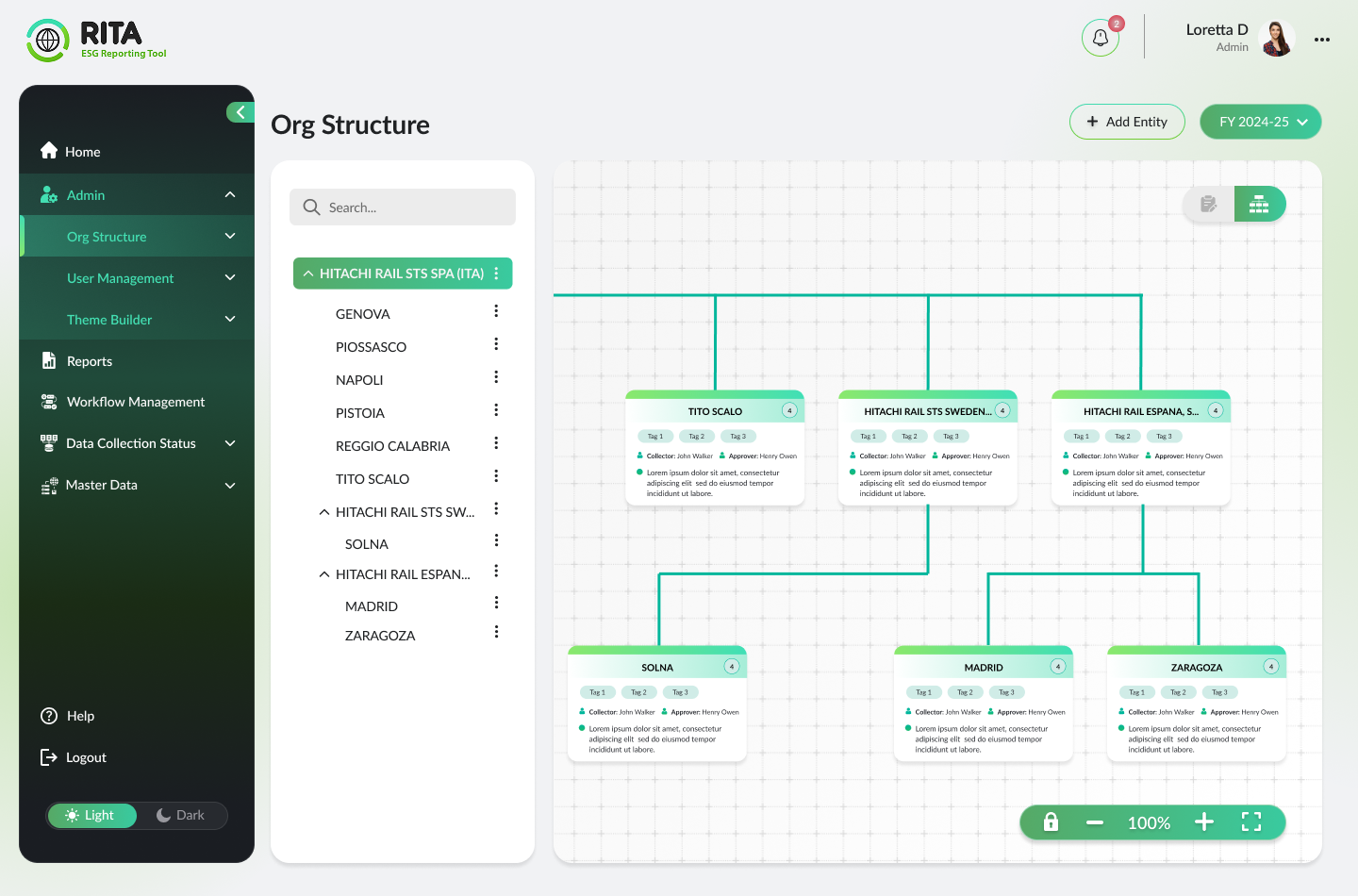Click the HITACHI RAIL STS SWEDEN card badge
The width and height of the screenshot is (1358, 896).
tap(1002, 410)
